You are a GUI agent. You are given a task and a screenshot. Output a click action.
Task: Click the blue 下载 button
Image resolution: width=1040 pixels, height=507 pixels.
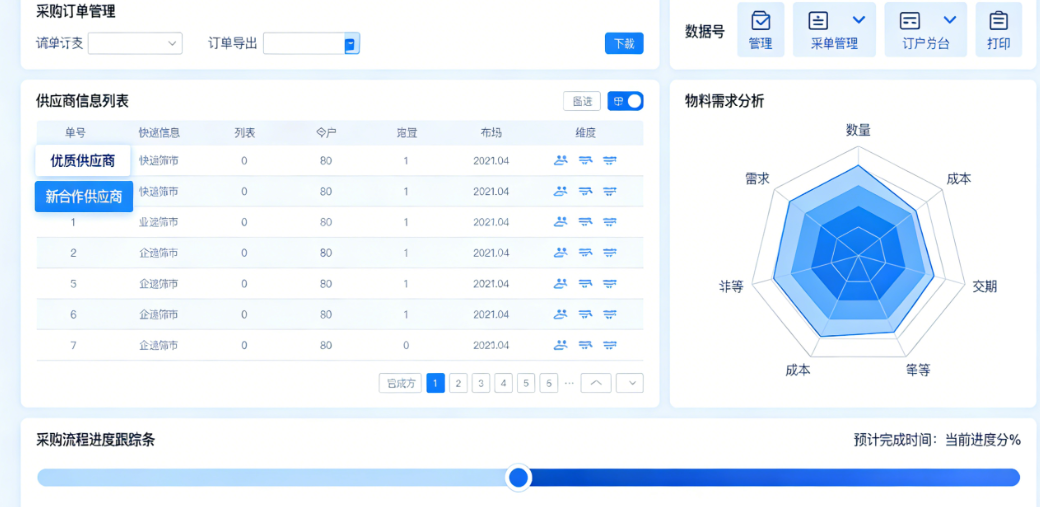[x=624, y=43]
